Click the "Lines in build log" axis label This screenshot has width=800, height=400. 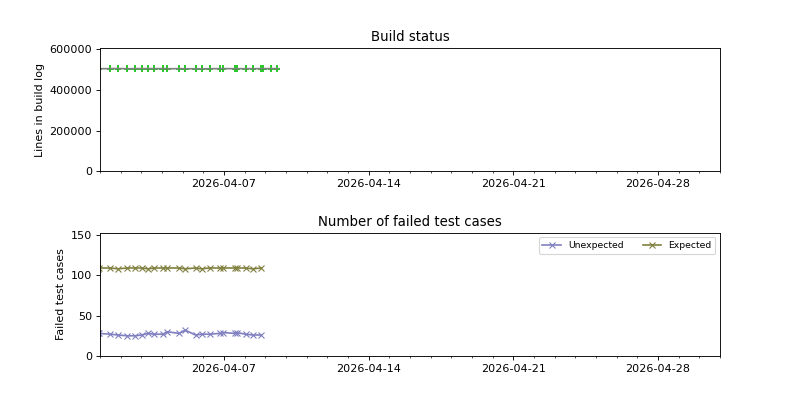39,110
